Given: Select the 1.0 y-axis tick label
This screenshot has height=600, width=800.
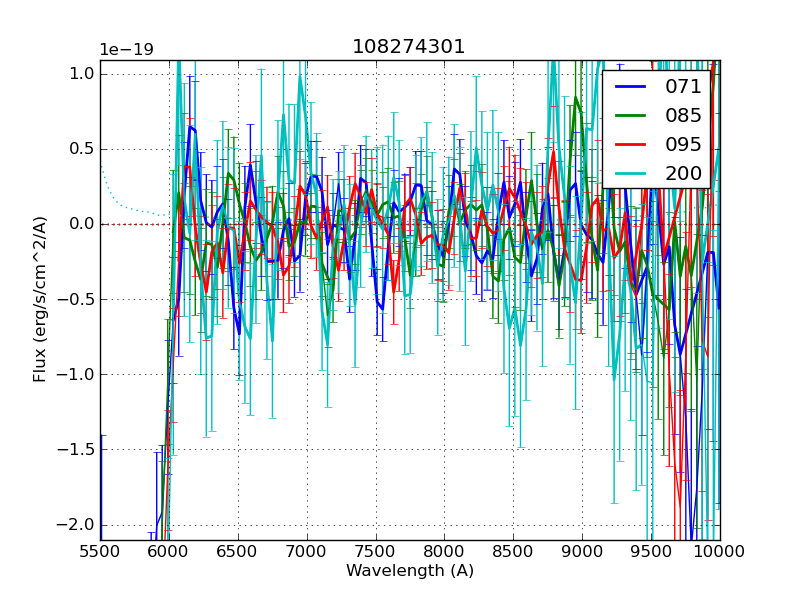Looking at the screenshot, I should coord(83,74).
